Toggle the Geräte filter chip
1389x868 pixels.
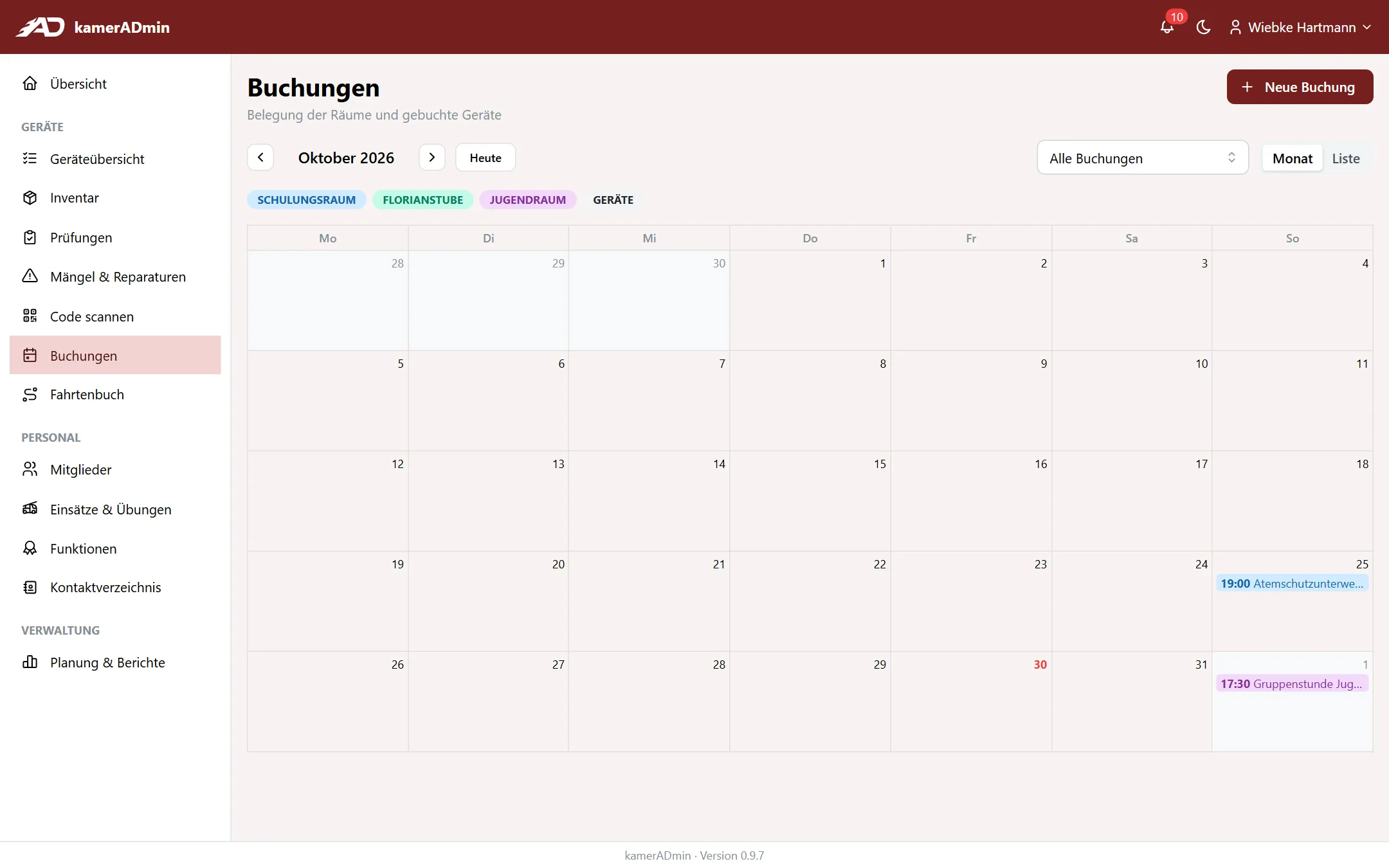613,200
